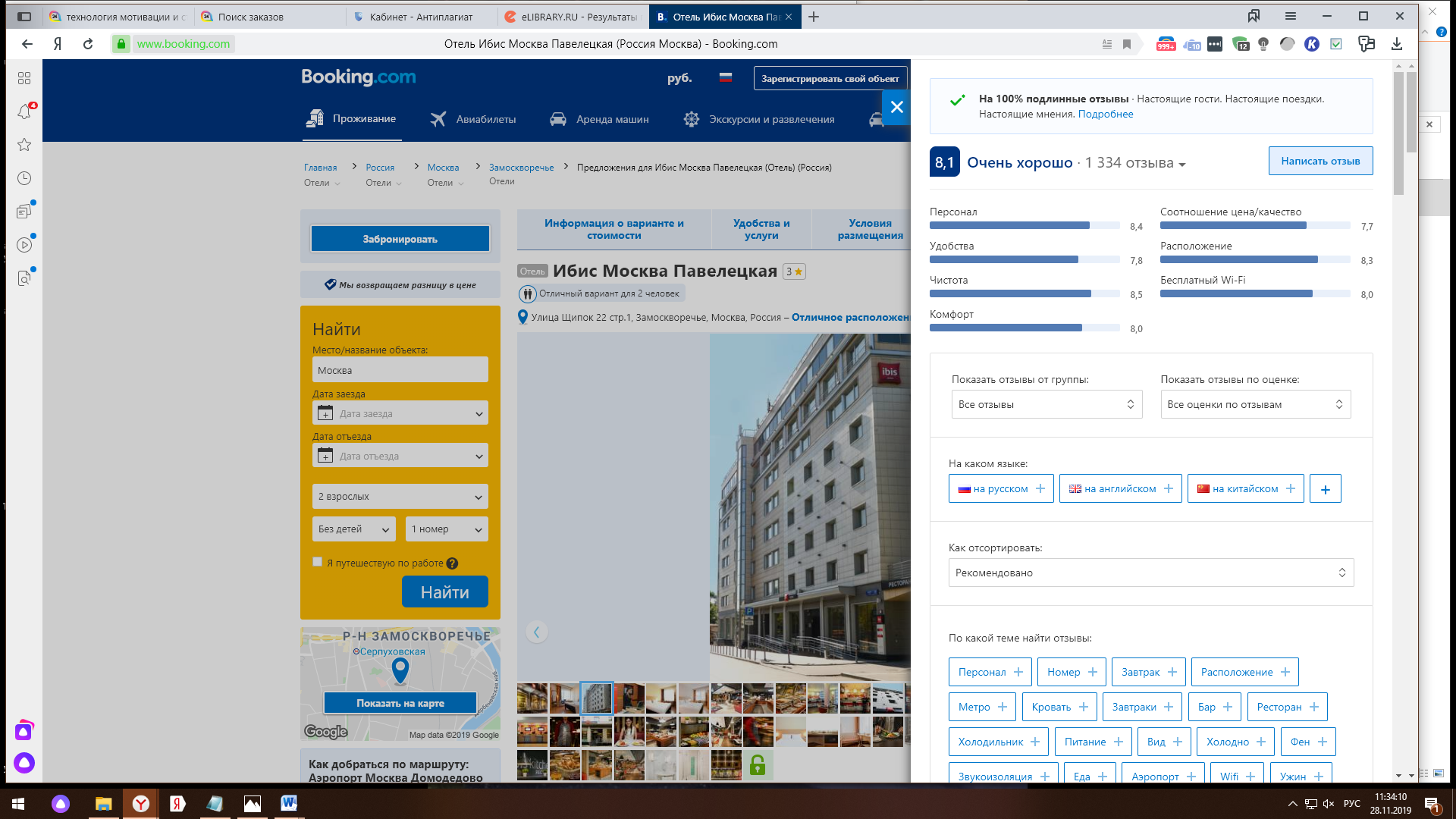Open "Рекомендовано" sort dropdown

1150,573
